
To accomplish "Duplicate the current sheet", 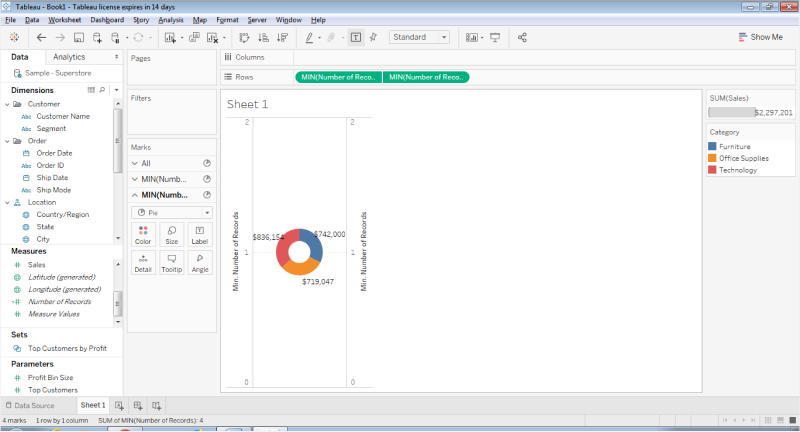I will click(194, 37).
